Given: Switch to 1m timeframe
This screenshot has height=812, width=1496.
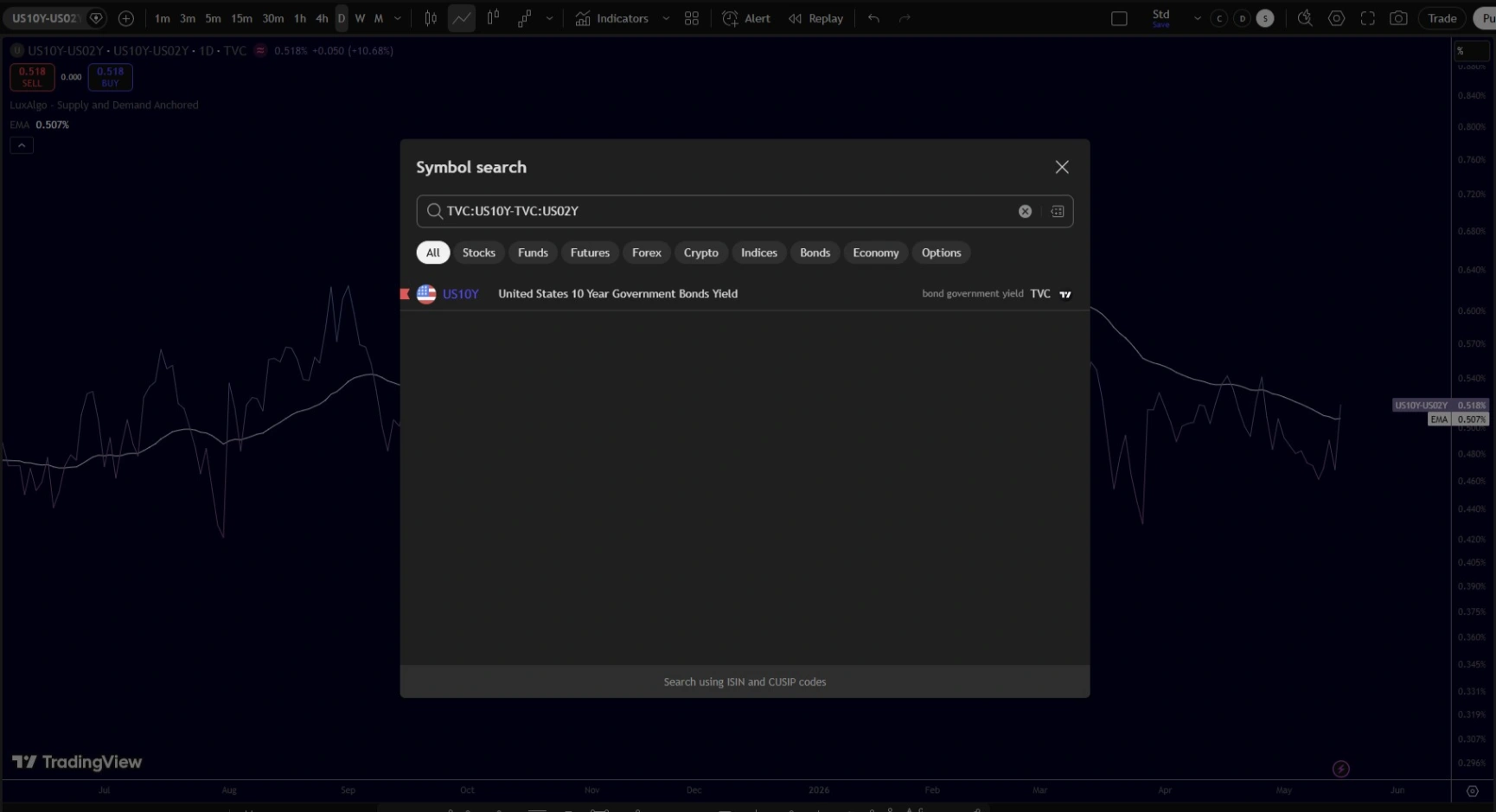Looking at the screenshot, I should click(x=162, y=18).
